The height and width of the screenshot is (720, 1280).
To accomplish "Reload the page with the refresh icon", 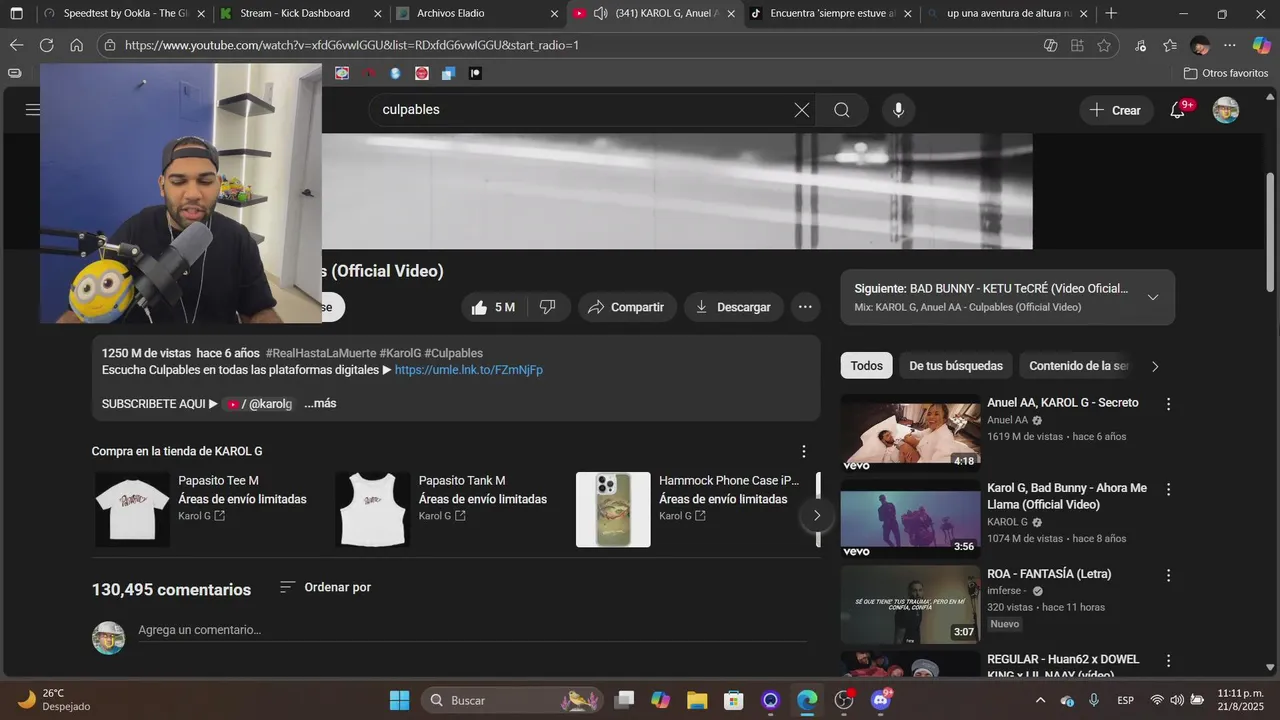I will coord(46,45).
